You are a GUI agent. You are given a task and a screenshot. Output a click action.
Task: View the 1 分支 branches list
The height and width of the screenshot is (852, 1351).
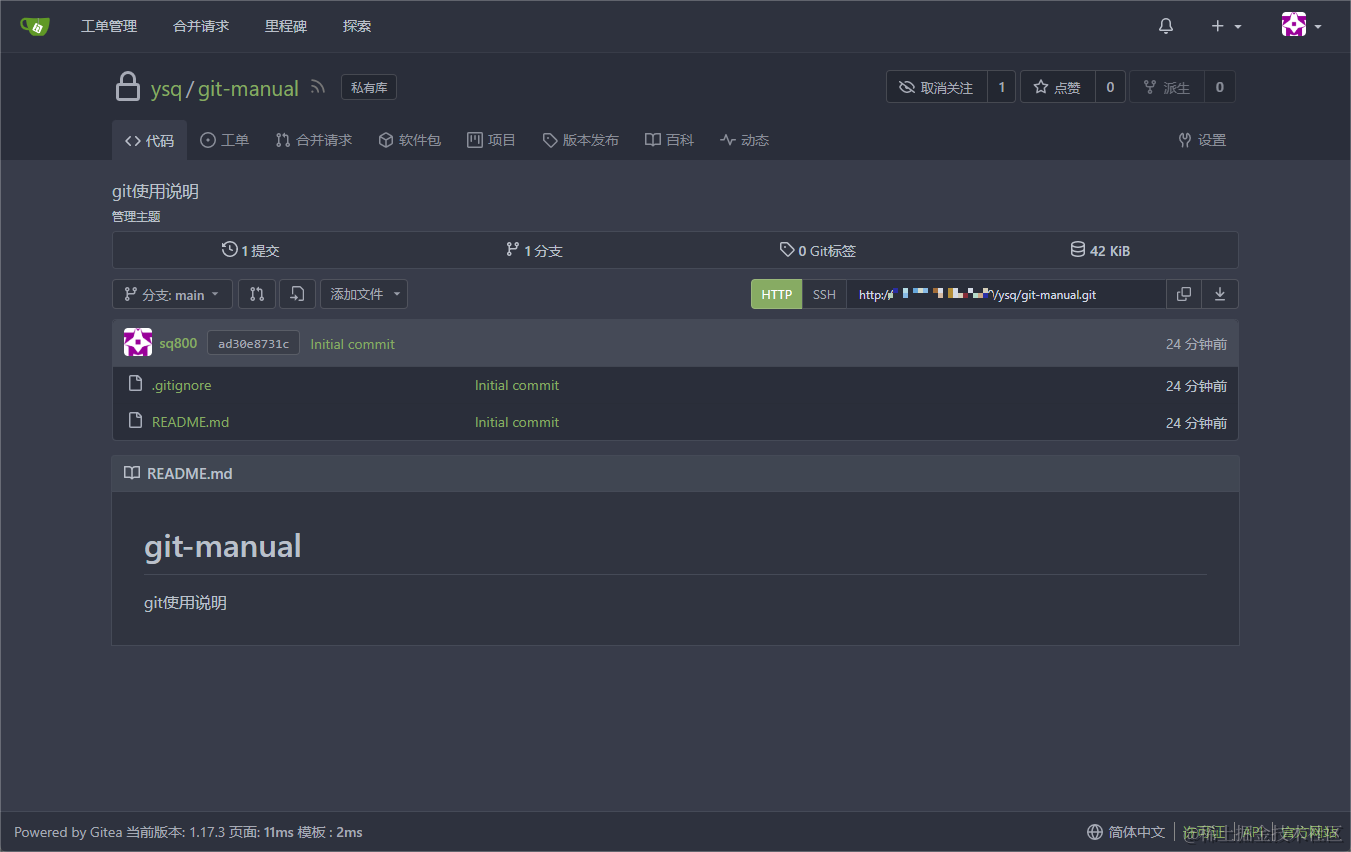coord(534,250)
